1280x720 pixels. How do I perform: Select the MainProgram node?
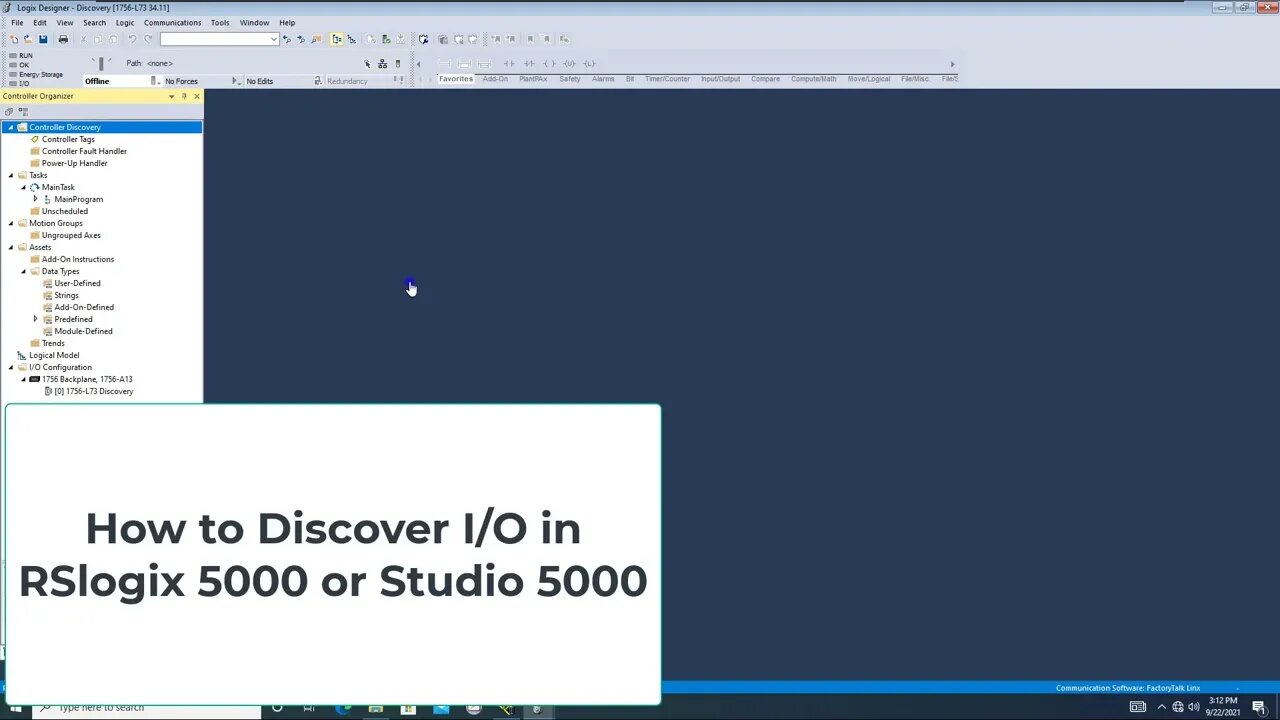pyautogui.click(x=78, y=199)
